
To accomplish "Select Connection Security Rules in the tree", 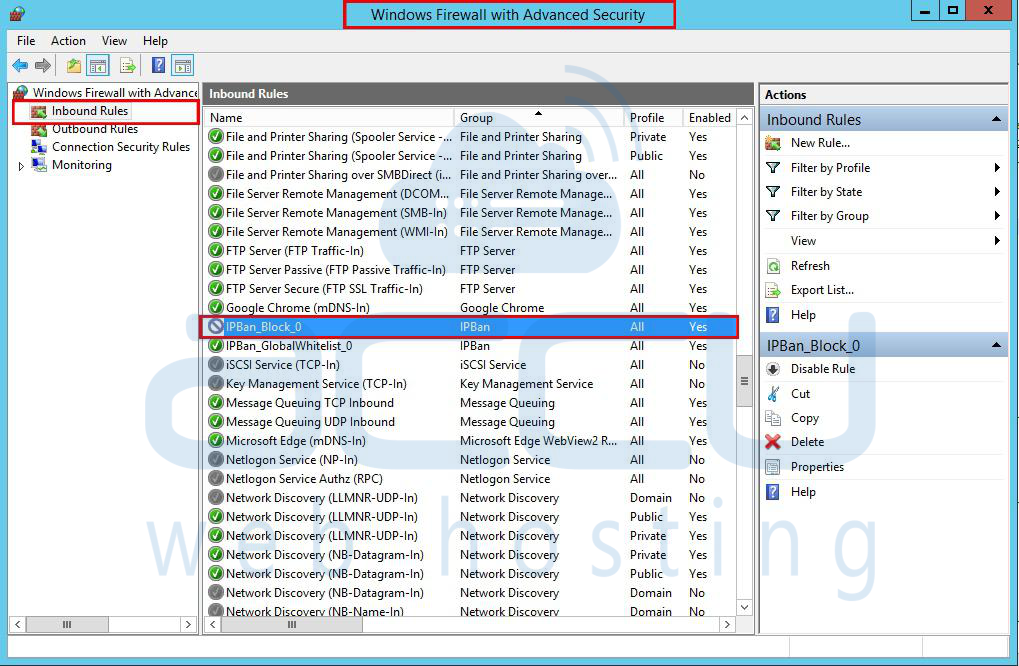I will tap(121, 147).
